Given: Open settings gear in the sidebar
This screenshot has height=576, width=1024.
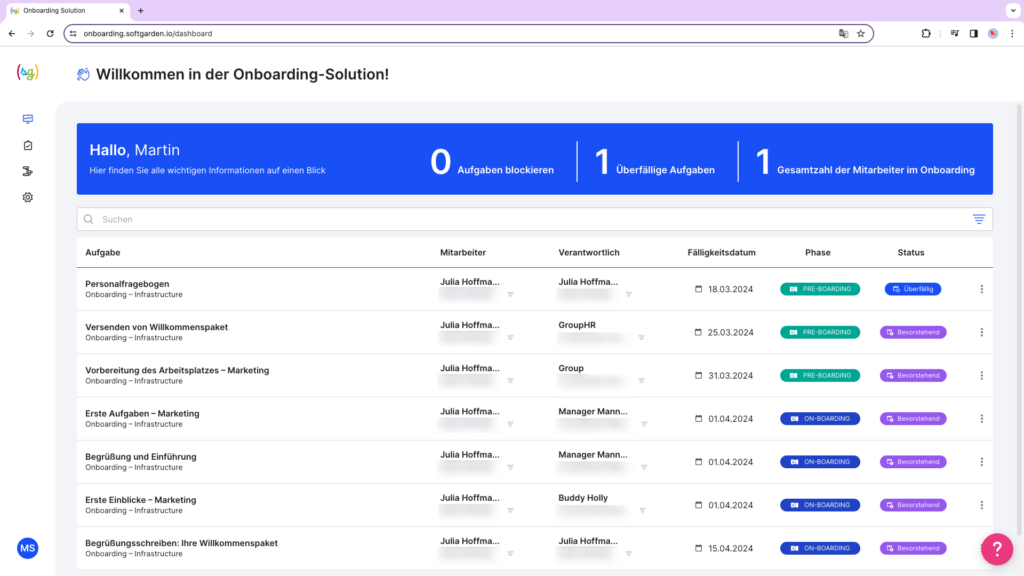Looking at the screenshot, I should [28, 197].
